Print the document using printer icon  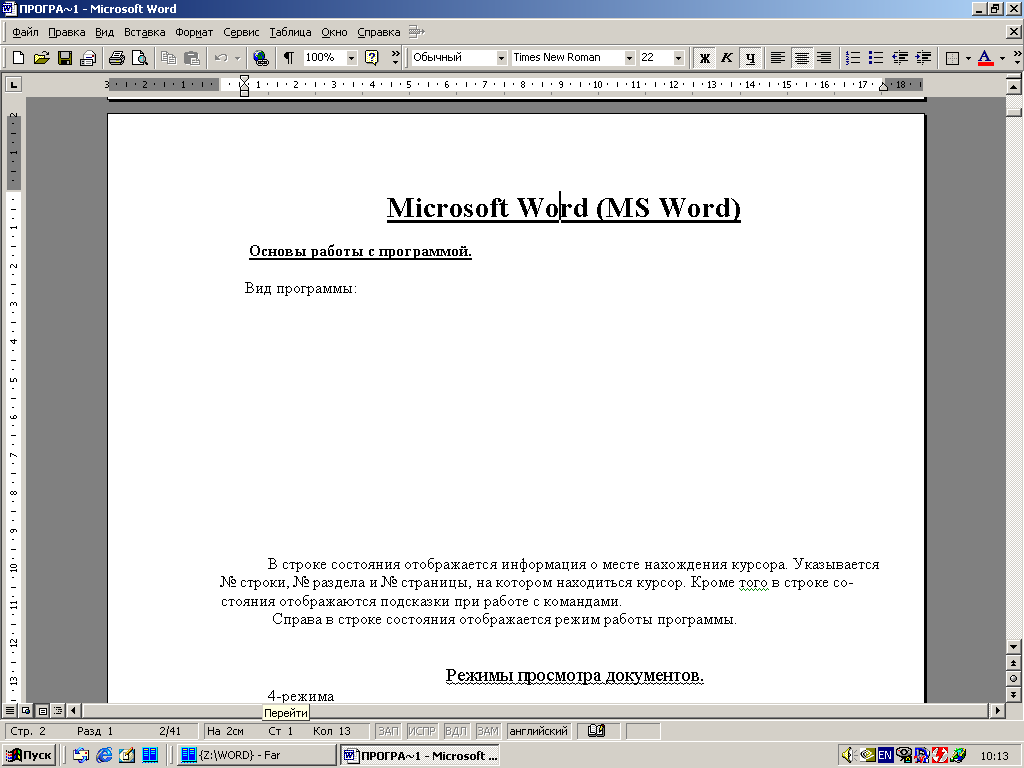(117, 57)
